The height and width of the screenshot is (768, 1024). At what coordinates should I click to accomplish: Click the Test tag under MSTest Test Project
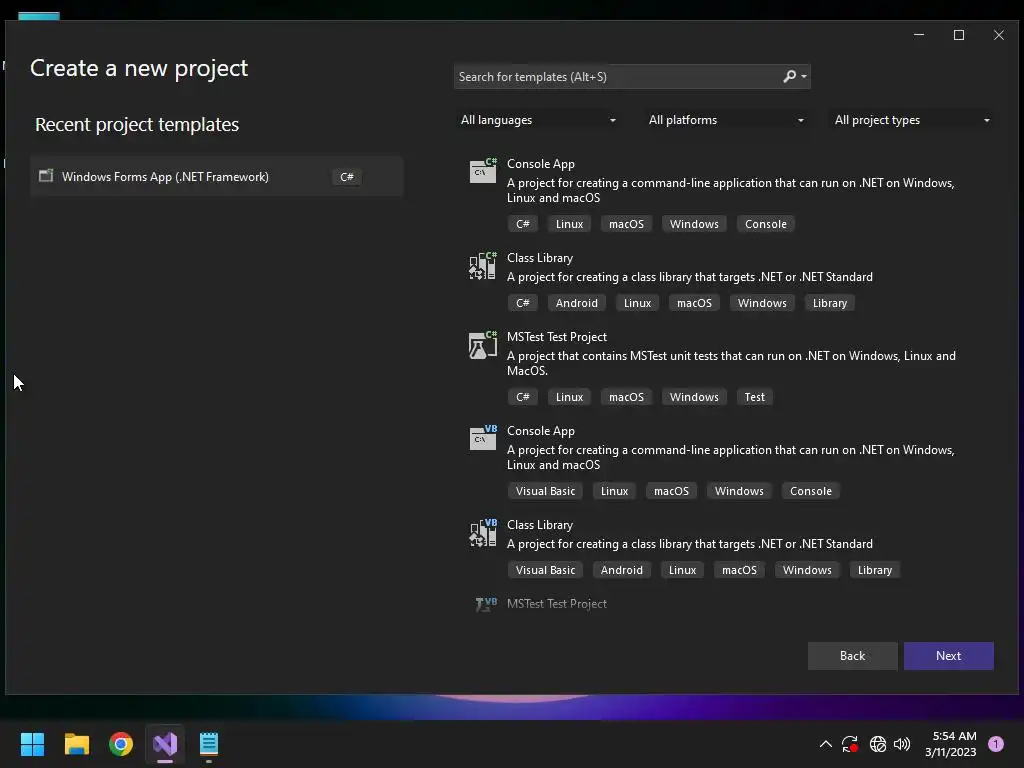click(754, 397)
